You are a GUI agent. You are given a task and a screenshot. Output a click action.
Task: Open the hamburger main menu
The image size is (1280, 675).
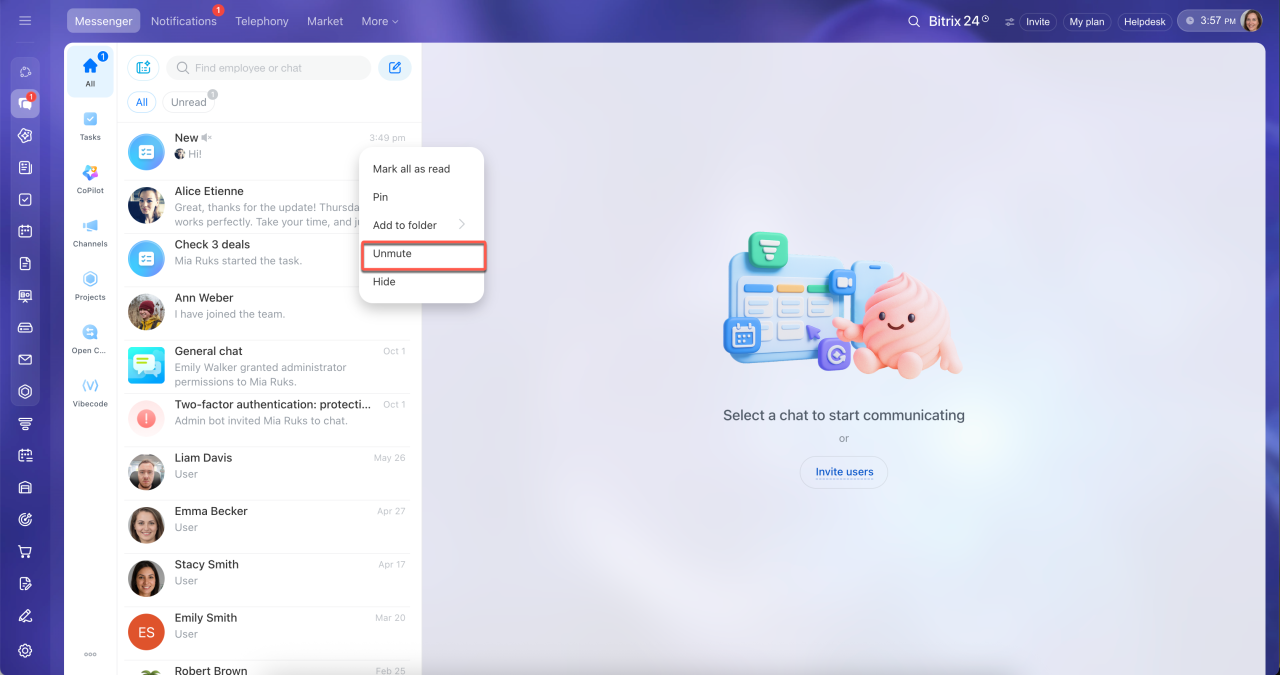[x=25, y=21]
